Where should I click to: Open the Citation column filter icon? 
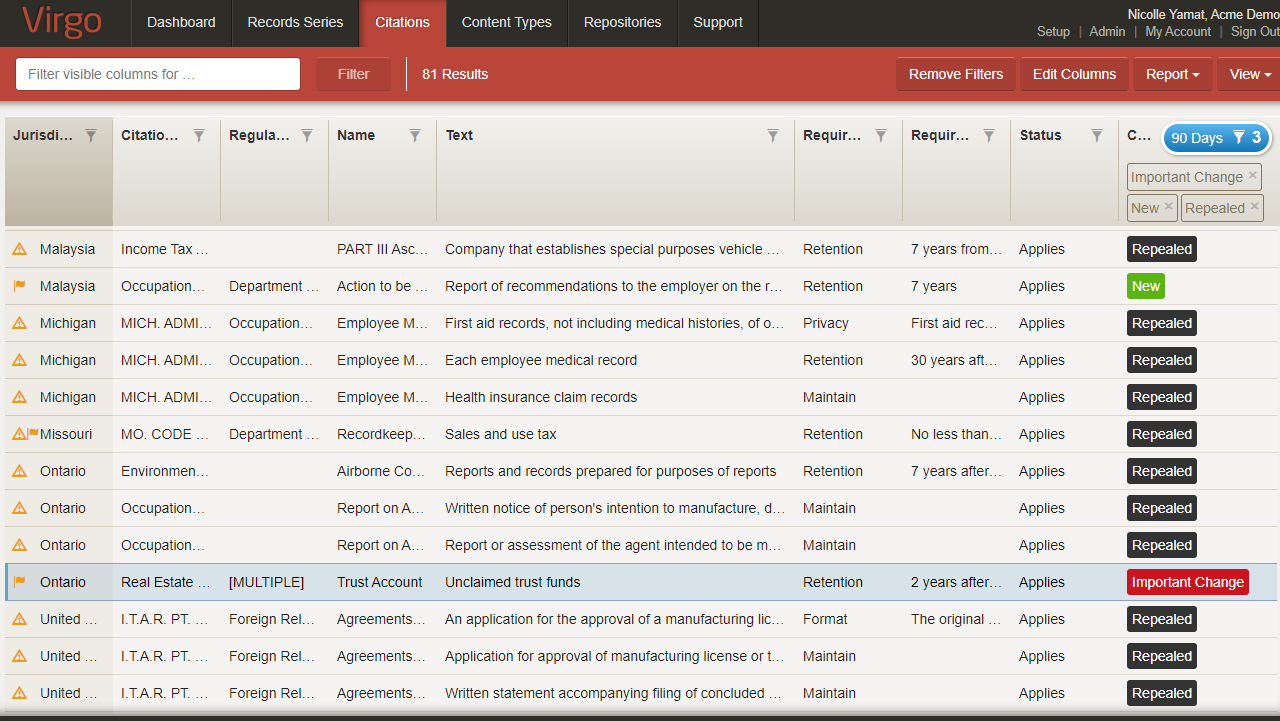coord(199,136)
